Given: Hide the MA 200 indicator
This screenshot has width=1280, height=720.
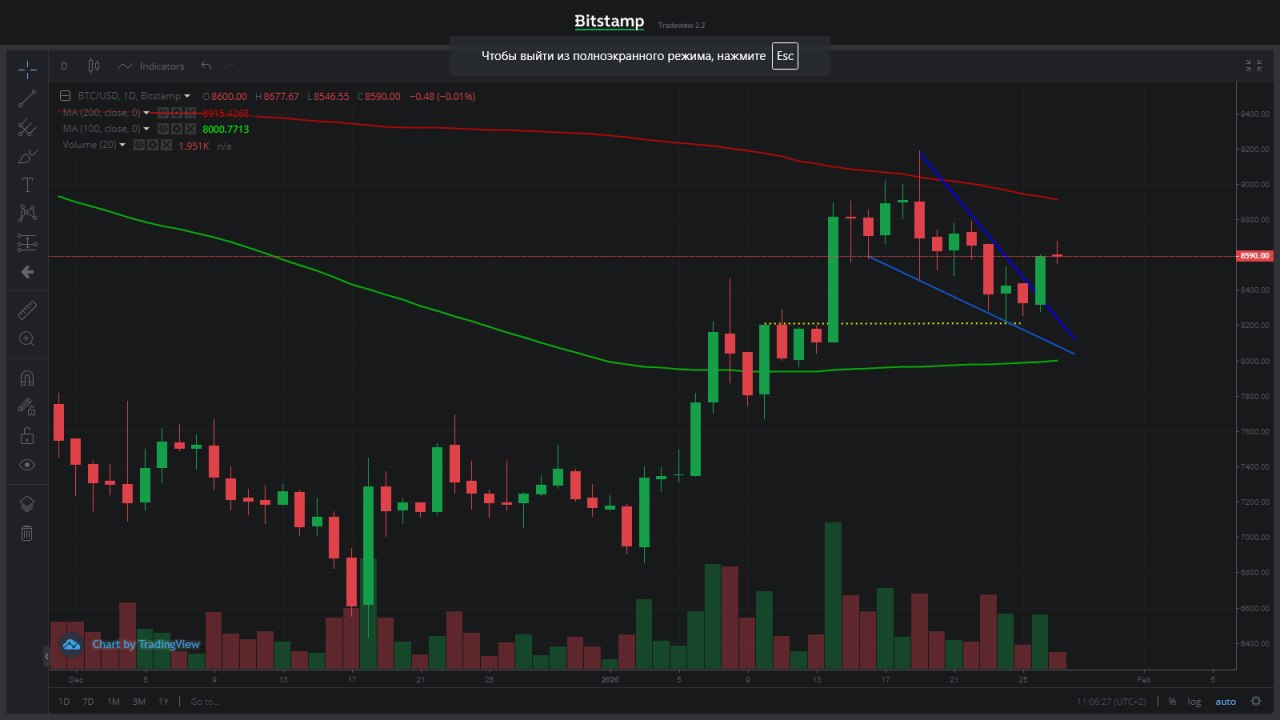Looking at the screenshot, I should click(x=163, y=113).
